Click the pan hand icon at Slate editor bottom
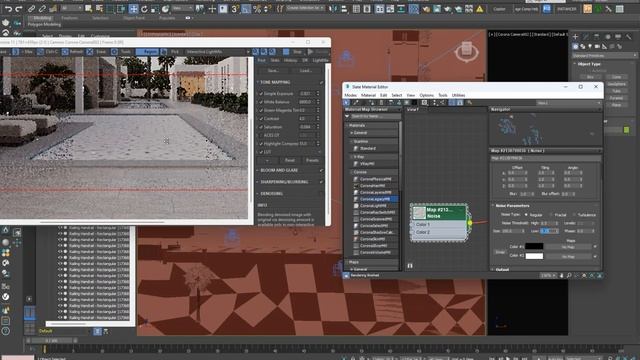Image resolution: width=640 pixels, height=360 pixels. [x=562, y=276]
